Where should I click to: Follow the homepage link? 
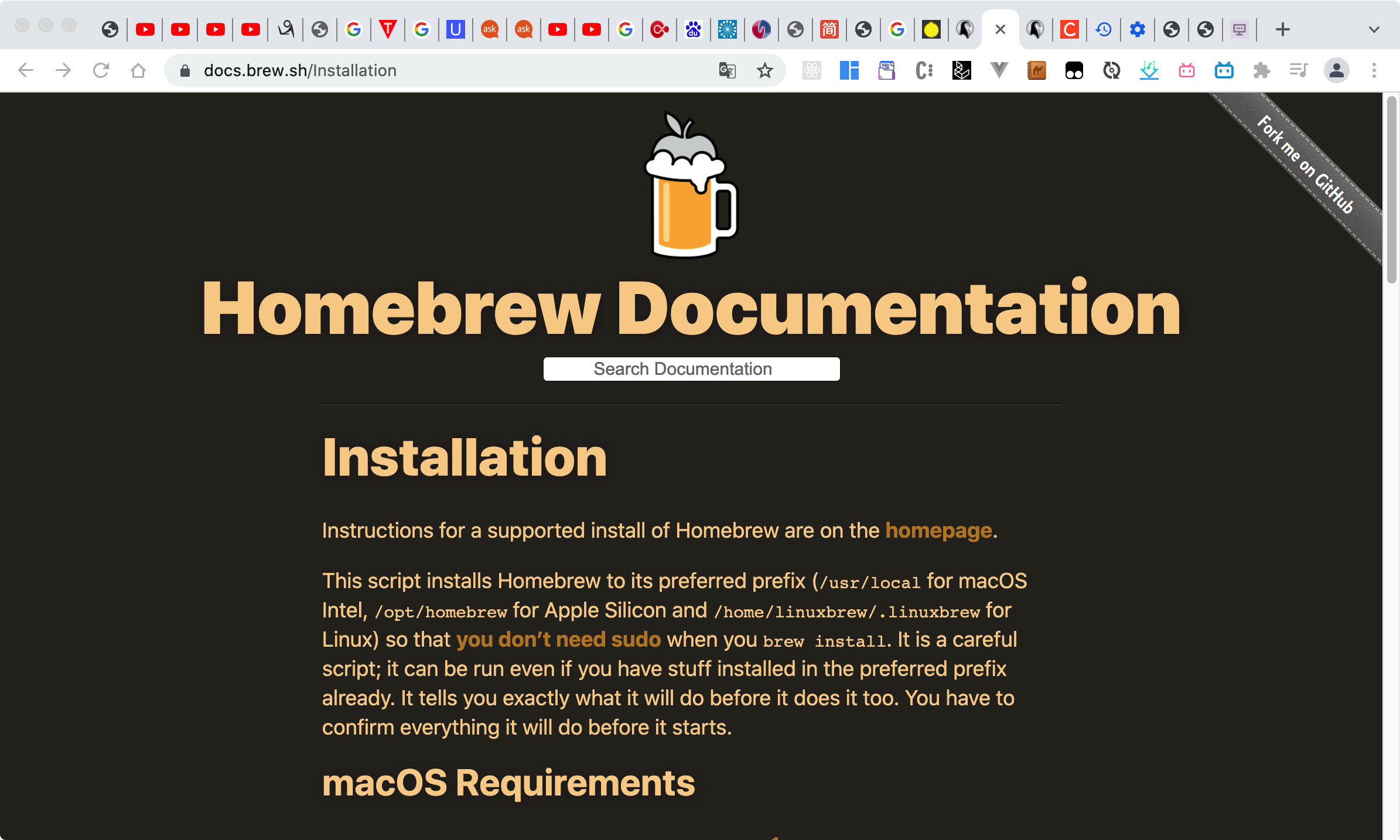(x=938, y=531)
